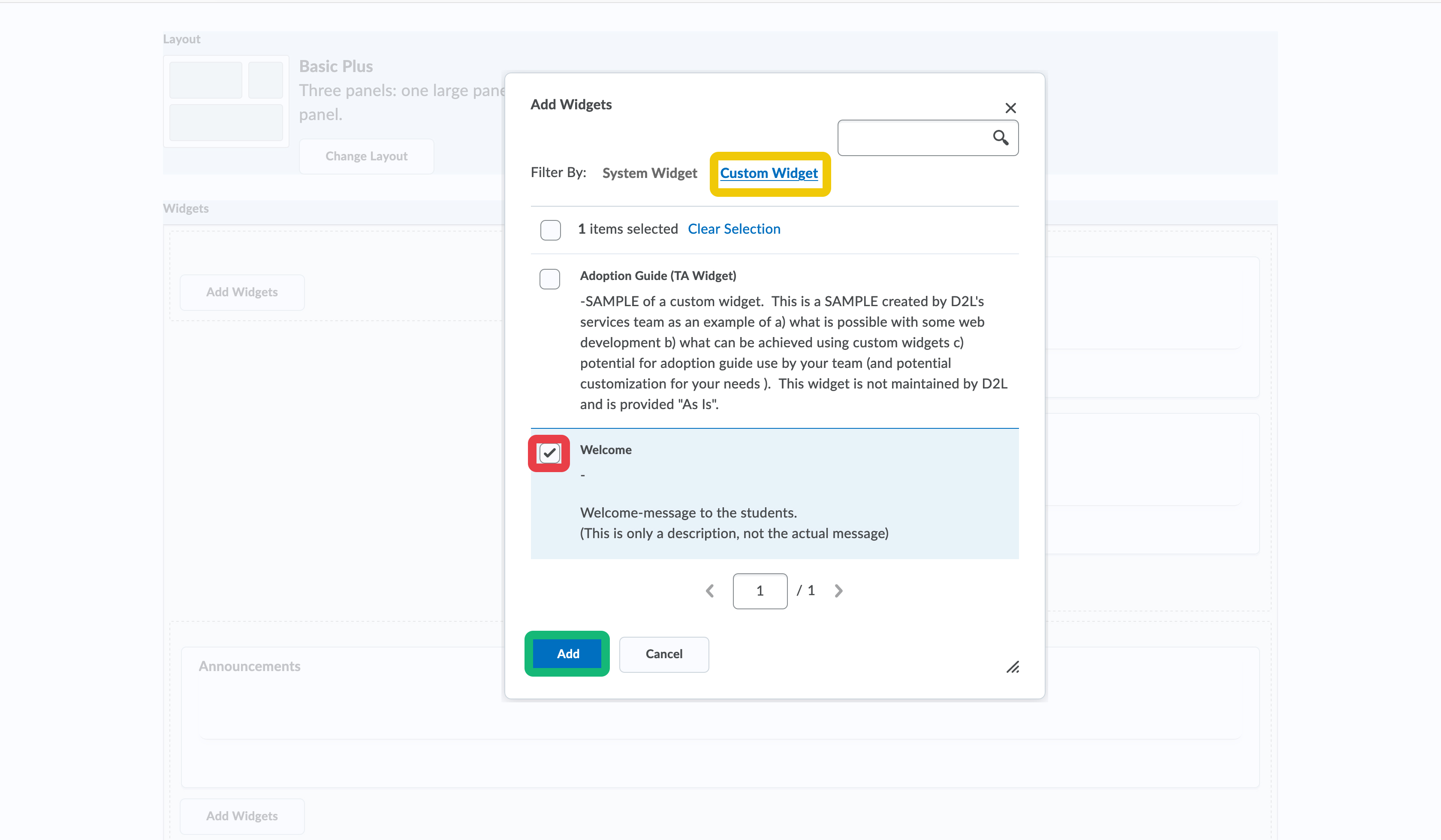Check the Adoption Guide widget checkbox

pos(549,279)
